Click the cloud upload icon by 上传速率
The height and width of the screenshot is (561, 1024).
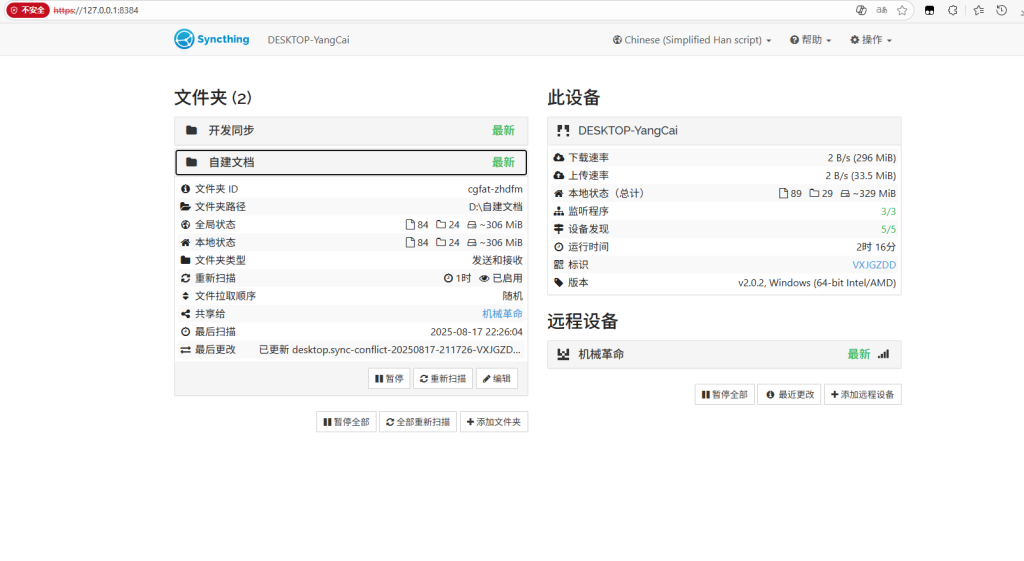[x=558, y=176]
